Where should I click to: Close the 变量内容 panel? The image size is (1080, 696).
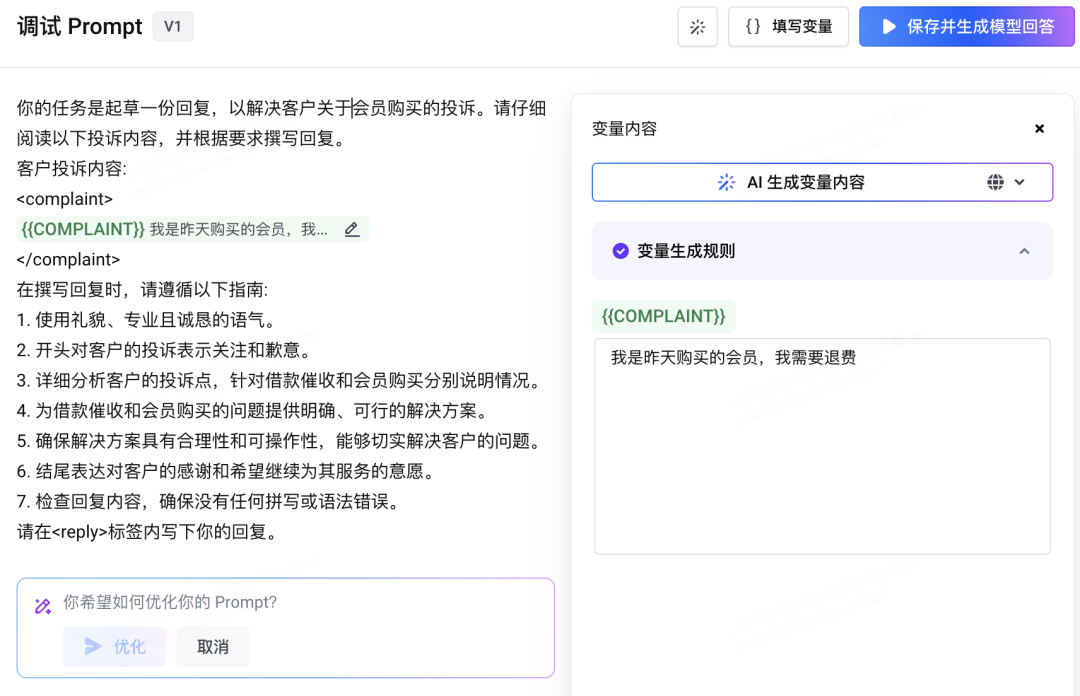[1039, 129]
